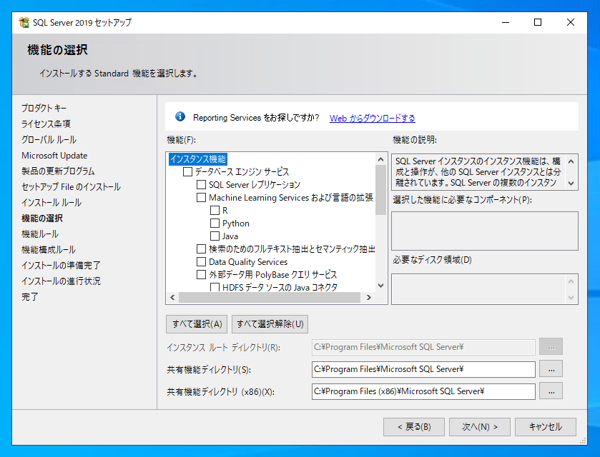Select セットアップ File のインストール step

coord(71,187)
